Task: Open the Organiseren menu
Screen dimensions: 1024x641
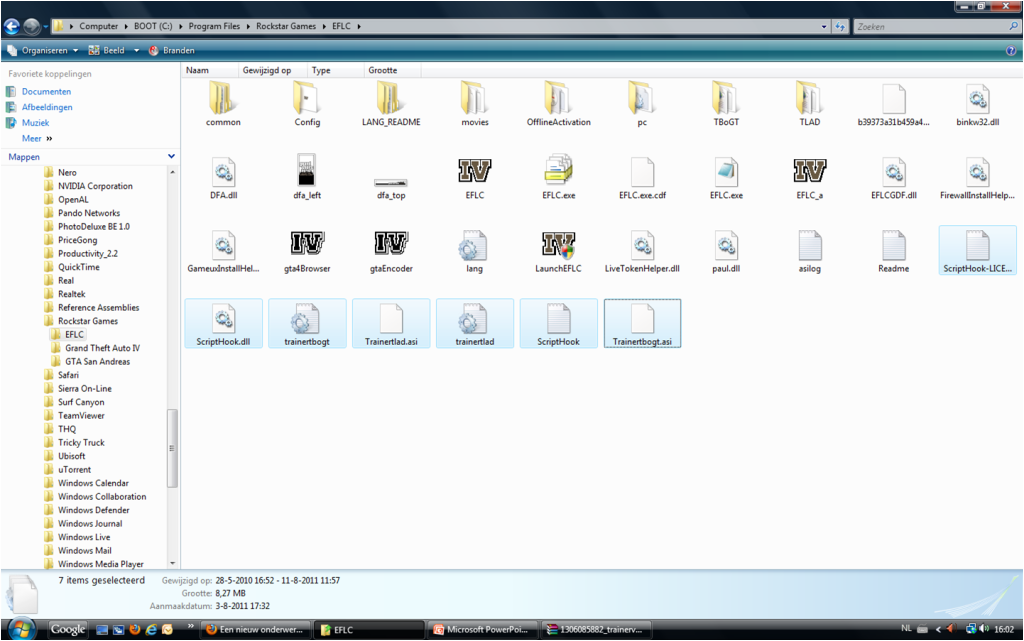Action: tap(42, 50)
